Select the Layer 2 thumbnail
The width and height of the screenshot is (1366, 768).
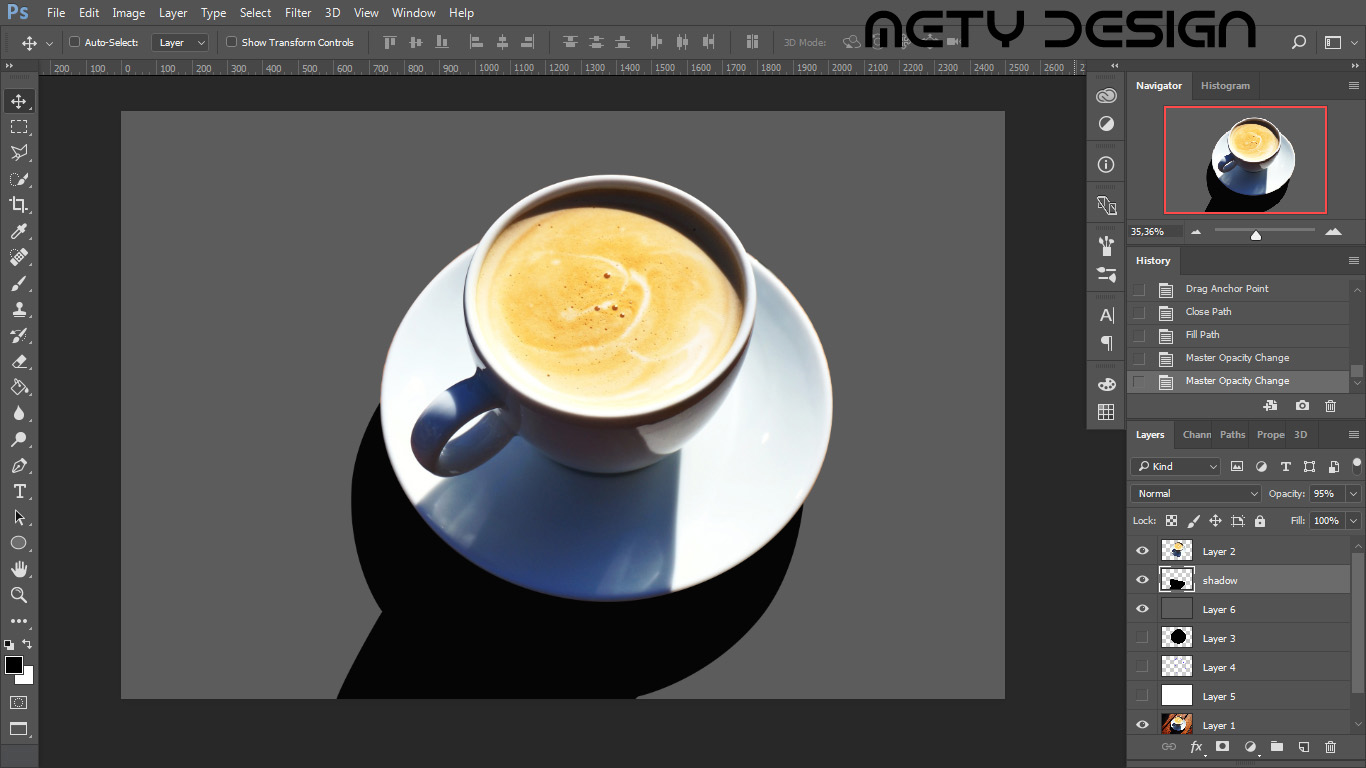1177,551
